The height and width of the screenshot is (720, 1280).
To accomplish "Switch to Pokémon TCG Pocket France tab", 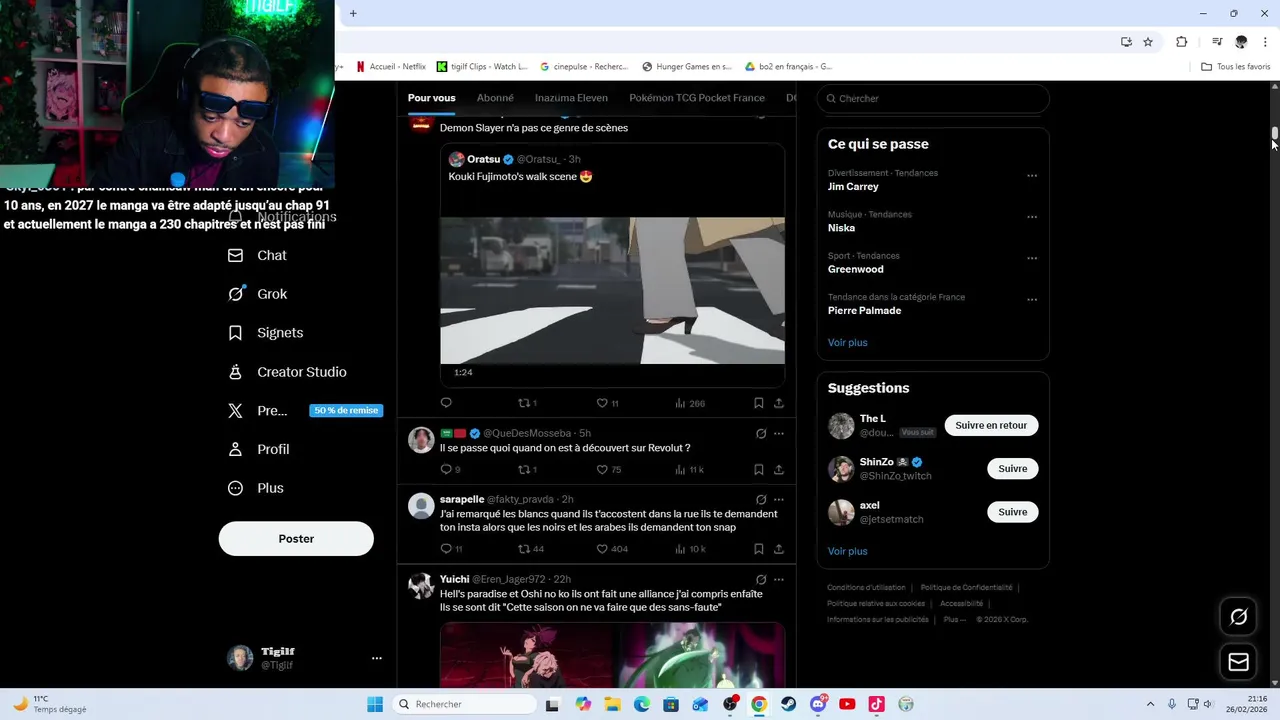I will click(x=697, y=98).
